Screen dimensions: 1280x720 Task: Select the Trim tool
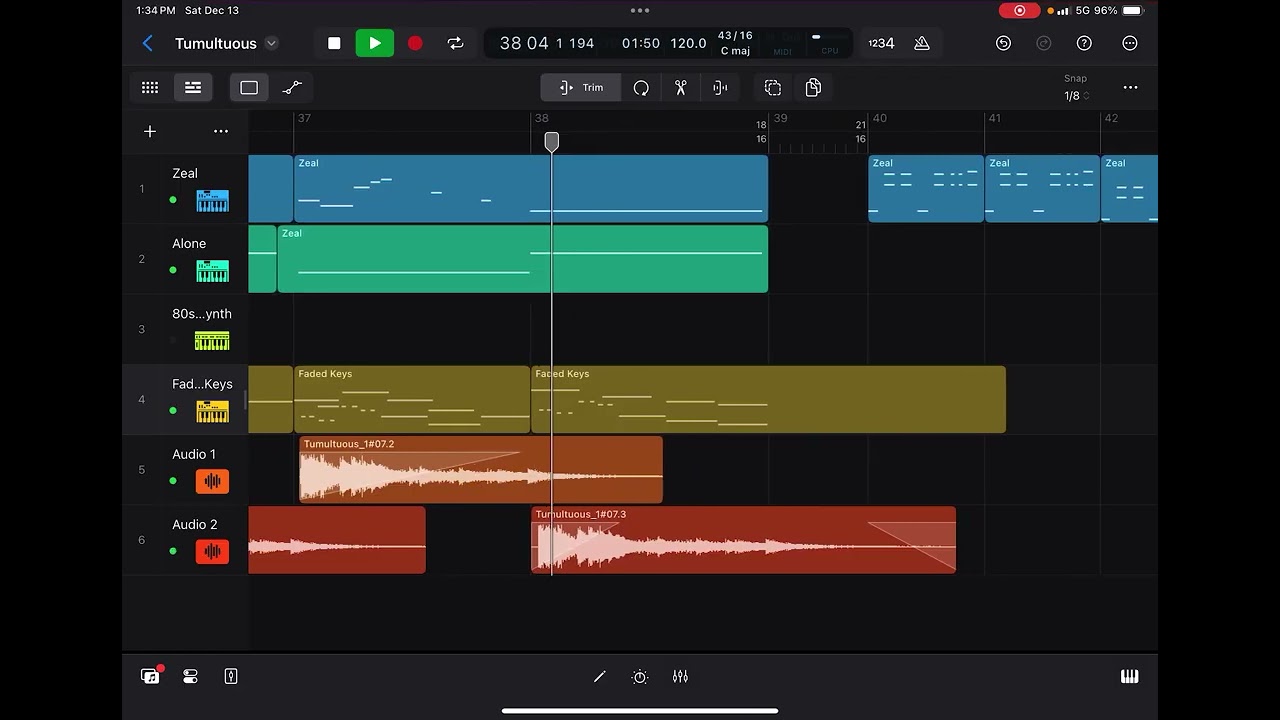coord(581,88)
